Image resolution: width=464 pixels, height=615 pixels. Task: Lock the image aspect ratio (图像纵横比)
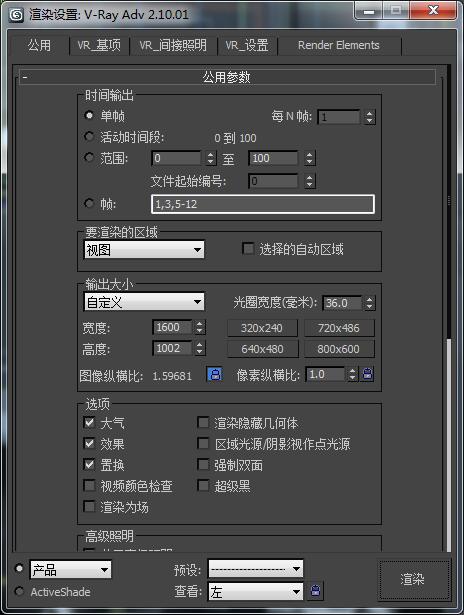pos(215,375)
